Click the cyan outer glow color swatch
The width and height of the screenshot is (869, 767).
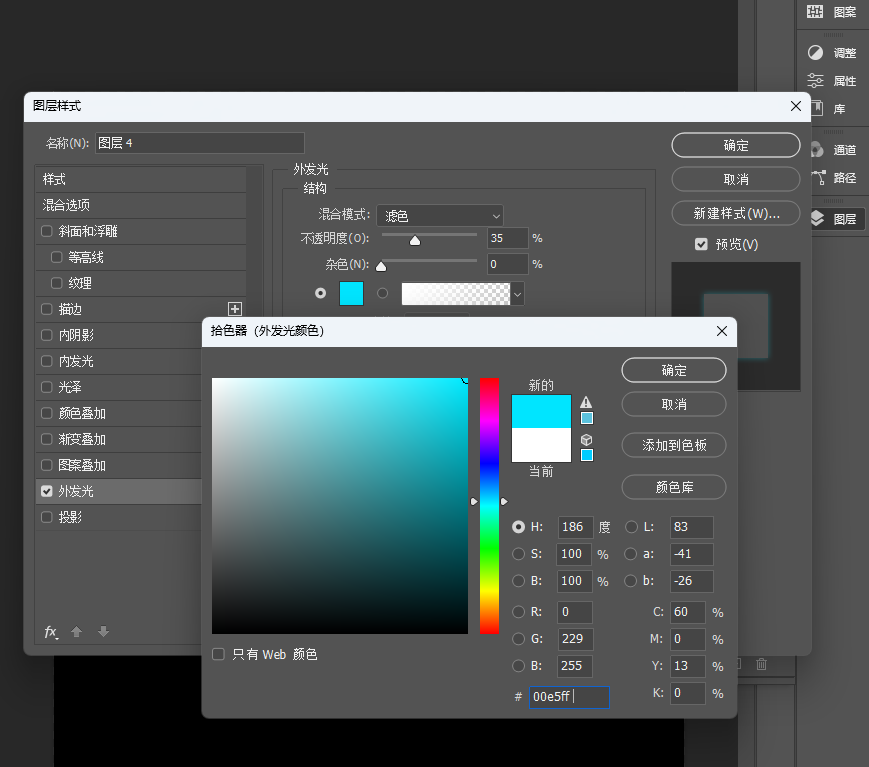351,293
